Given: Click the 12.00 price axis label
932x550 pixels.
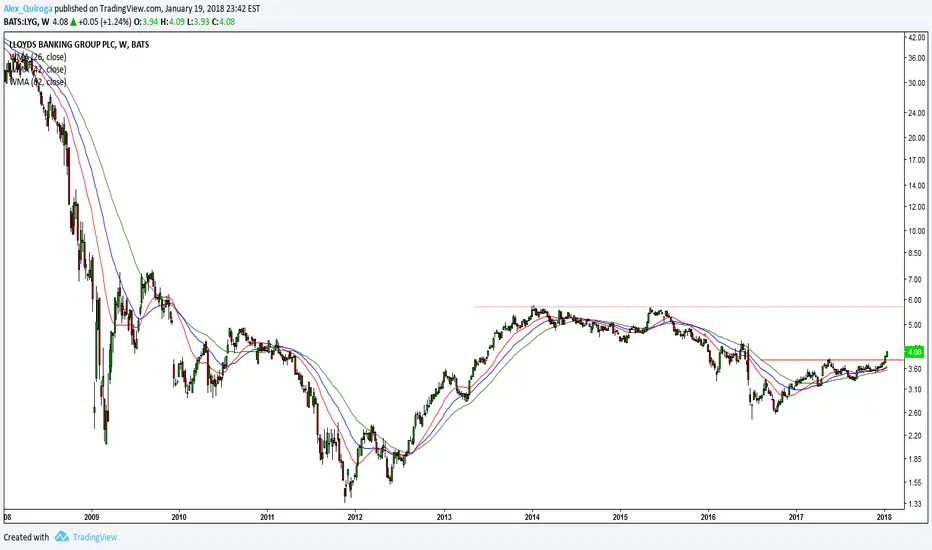Looking at the screenshot, I should point(917,207).
